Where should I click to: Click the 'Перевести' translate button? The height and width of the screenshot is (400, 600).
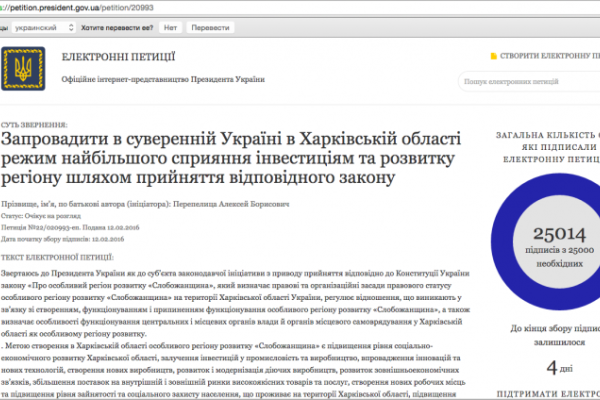[x=210, y=28]
